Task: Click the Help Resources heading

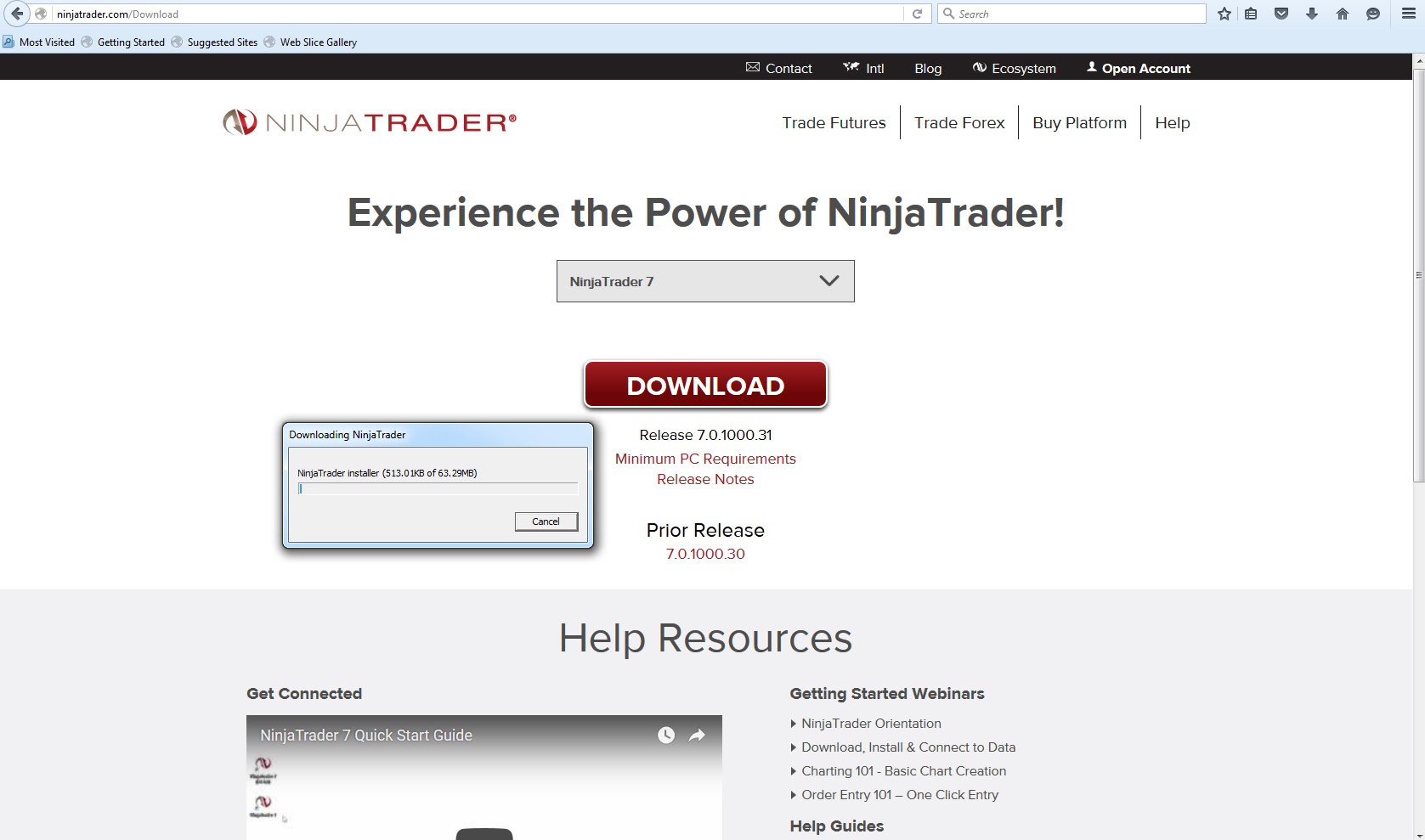Action: 705,638
